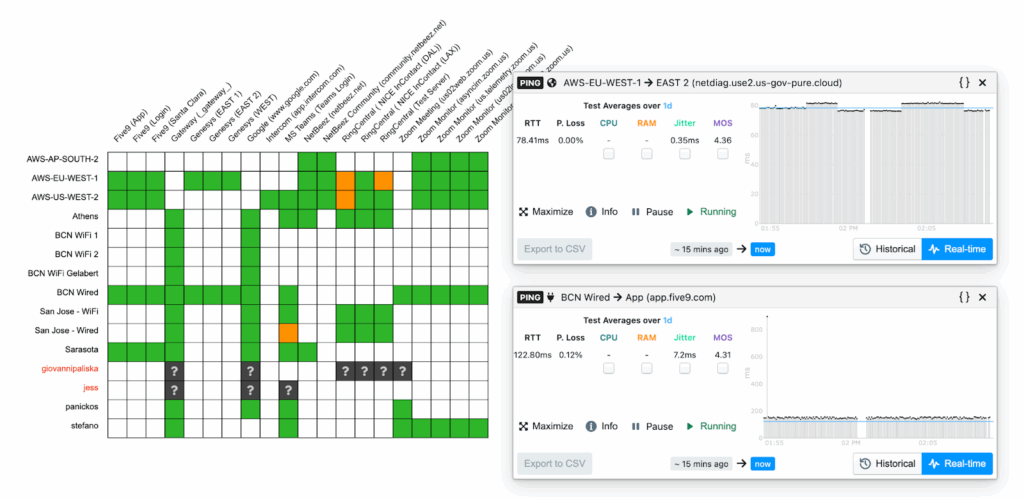Pause the BCN Wired ping test
The width and height of the screenshot is (1024, 499).
tap(652, 426)
